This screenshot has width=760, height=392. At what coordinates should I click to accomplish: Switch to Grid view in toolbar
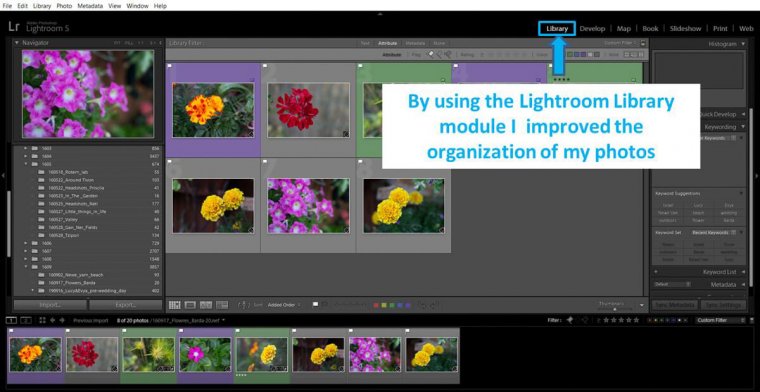coord(174,305)
